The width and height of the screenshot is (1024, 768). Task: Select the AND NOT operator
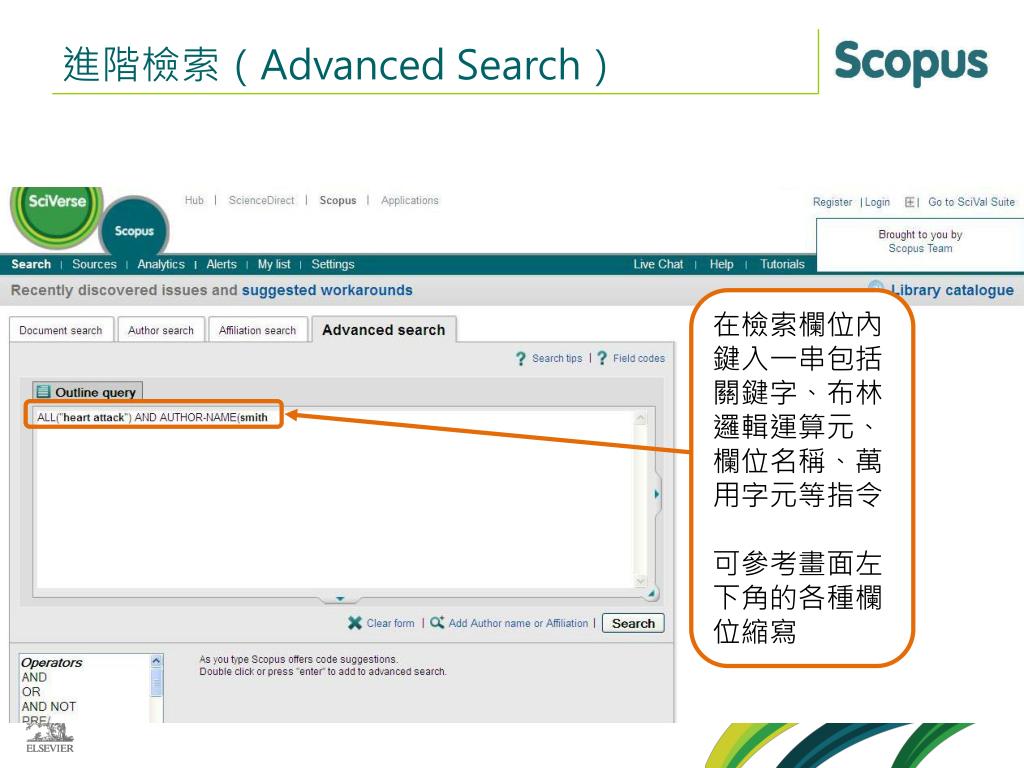click(48, 707)
